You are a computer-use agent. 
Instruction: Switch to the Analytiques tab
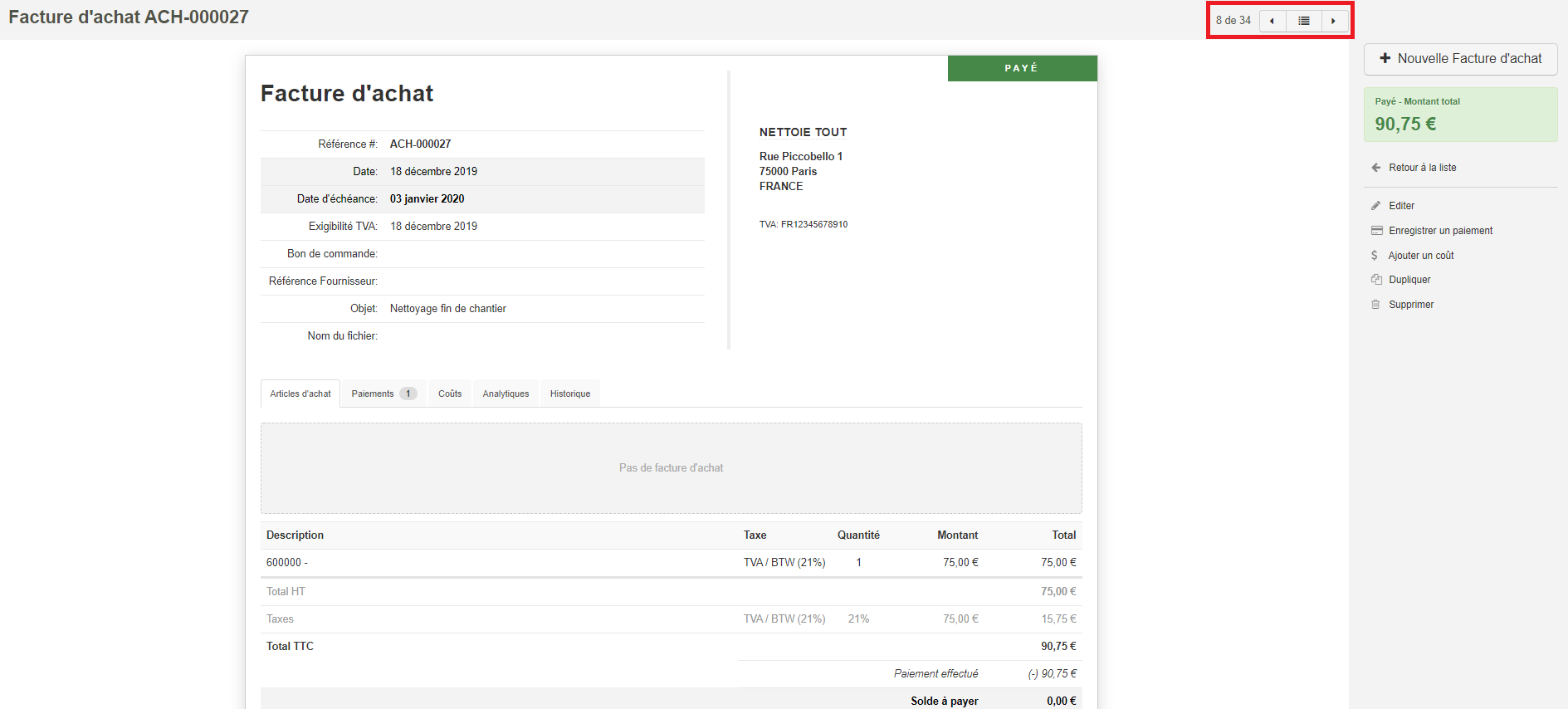point(506,394)
